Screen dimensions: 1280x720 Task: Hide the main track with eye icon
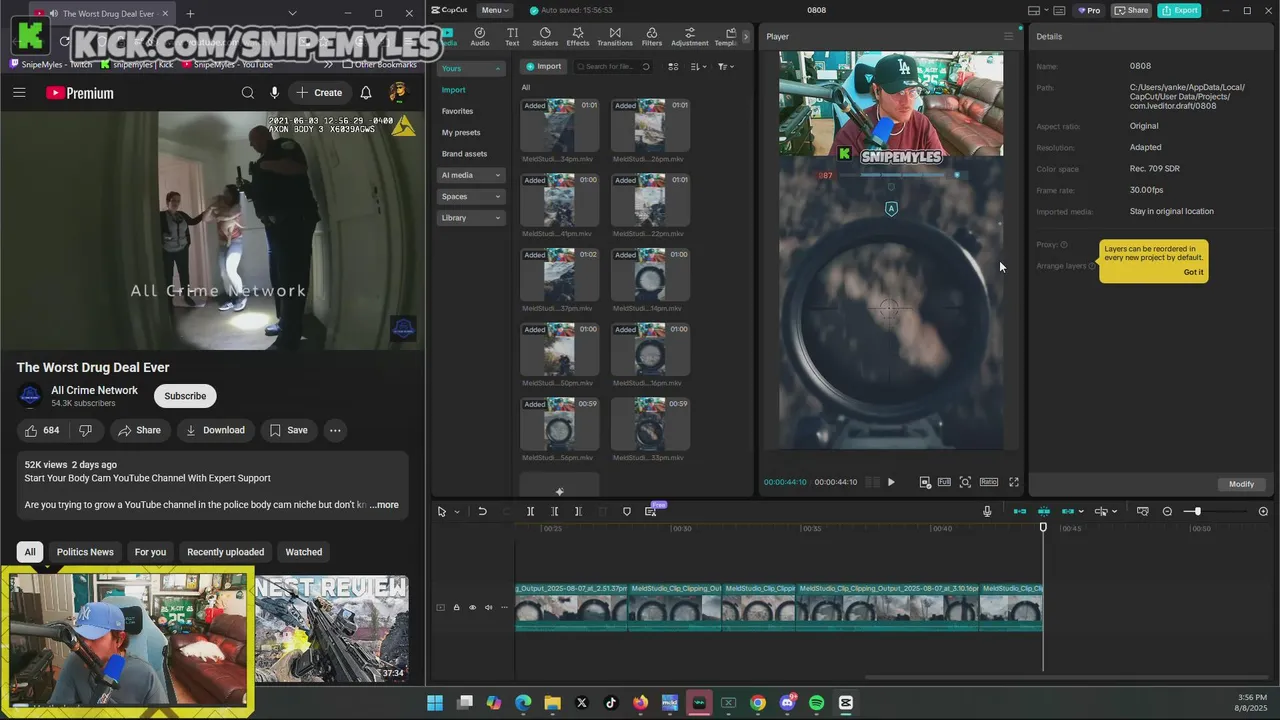(473, 607)
